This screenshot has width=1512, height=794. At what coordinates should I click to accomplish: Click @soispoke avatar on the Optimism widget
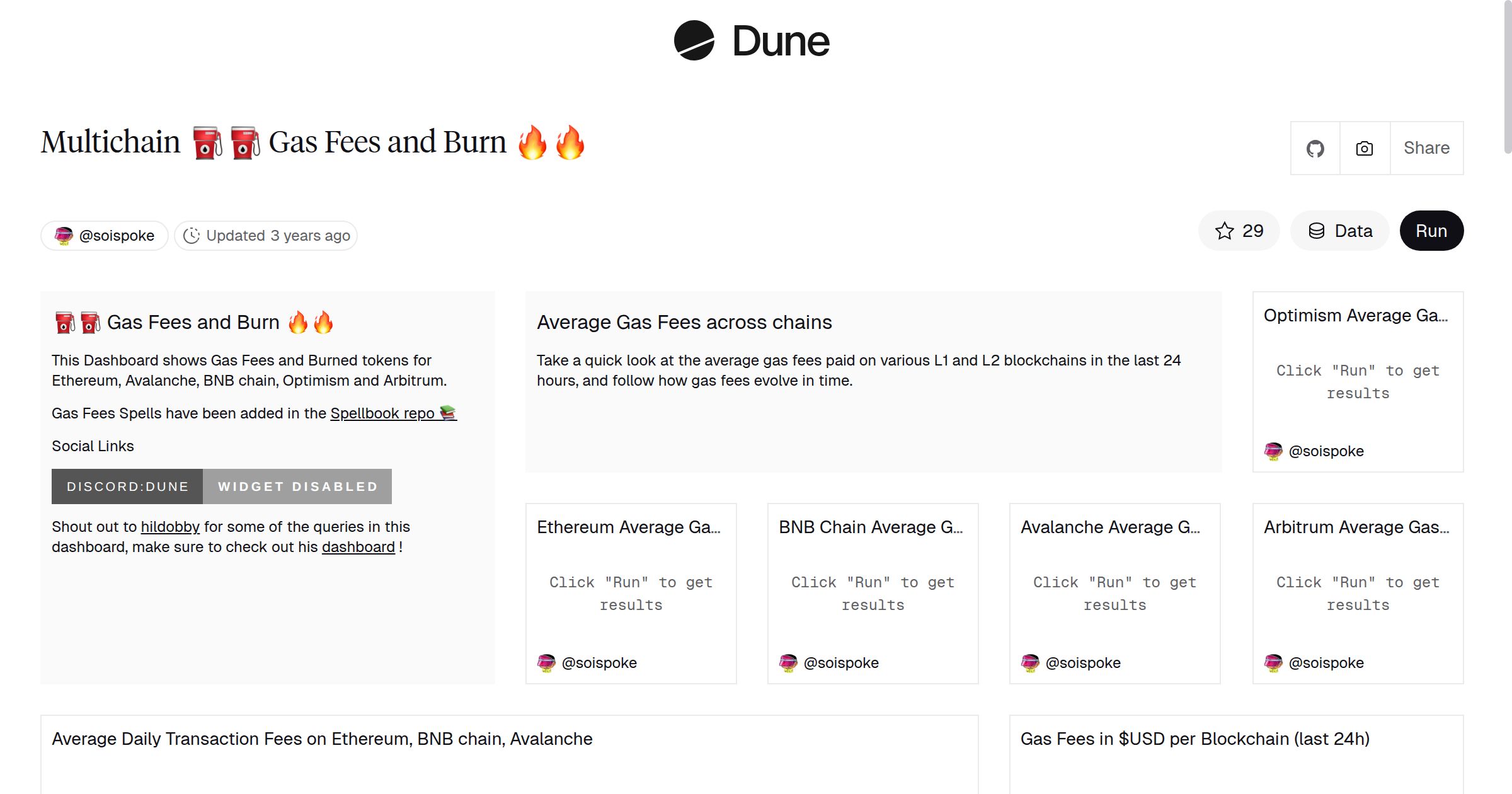[1274, 451]
